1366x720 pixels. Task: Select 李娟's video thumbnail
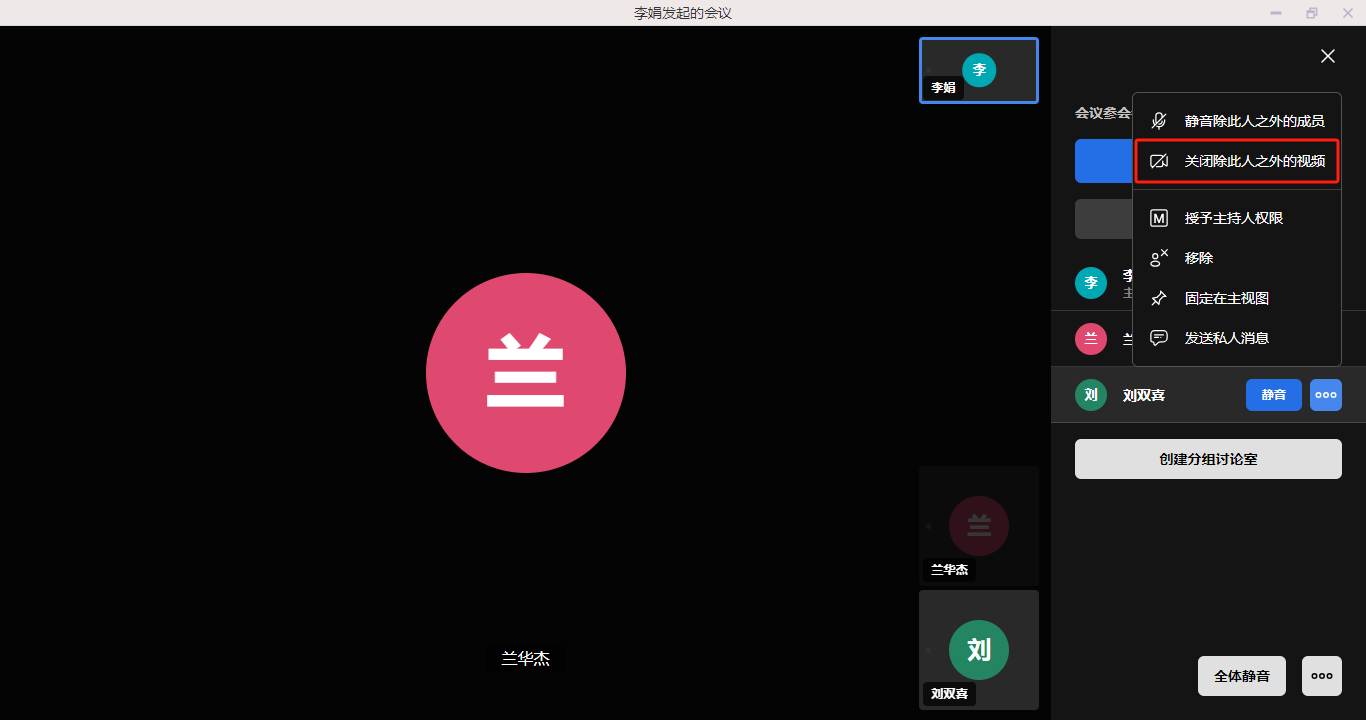978,70
